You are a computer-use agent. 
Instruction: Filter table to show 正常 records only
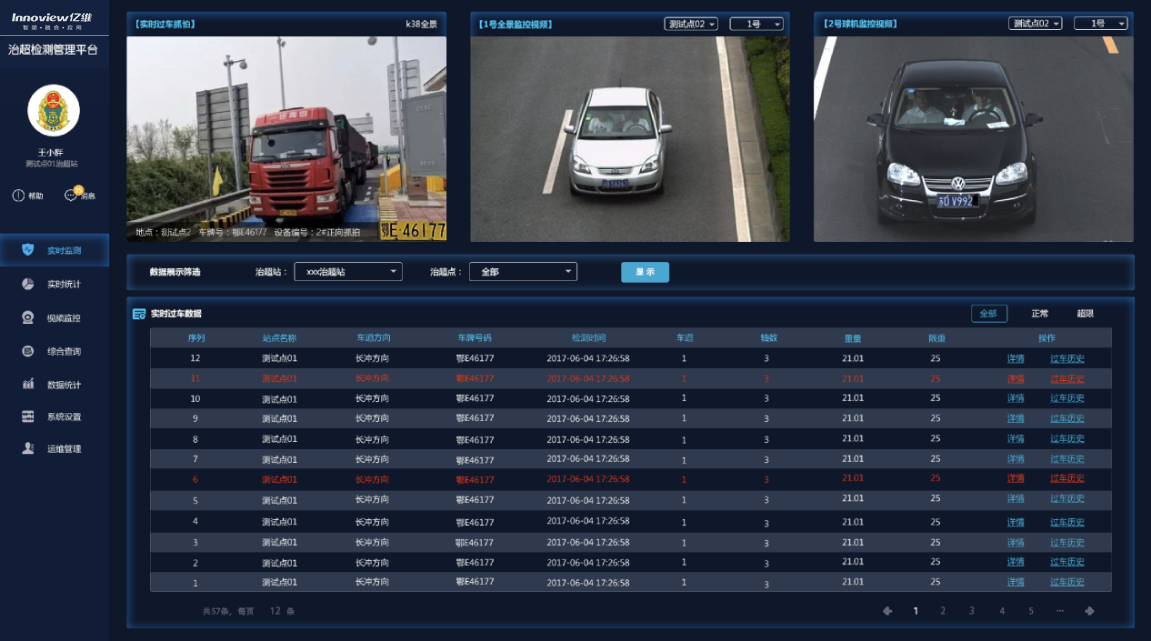click(1040, 314)
